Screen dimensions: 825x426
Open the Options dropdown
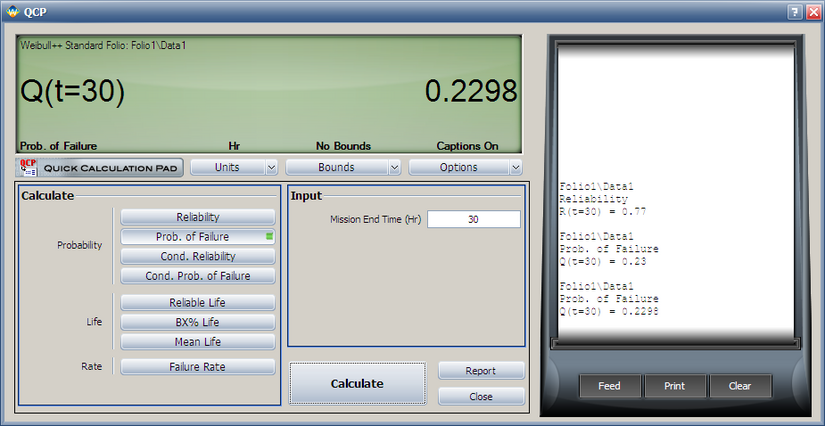pyautogui.click(x=465, y=168)
